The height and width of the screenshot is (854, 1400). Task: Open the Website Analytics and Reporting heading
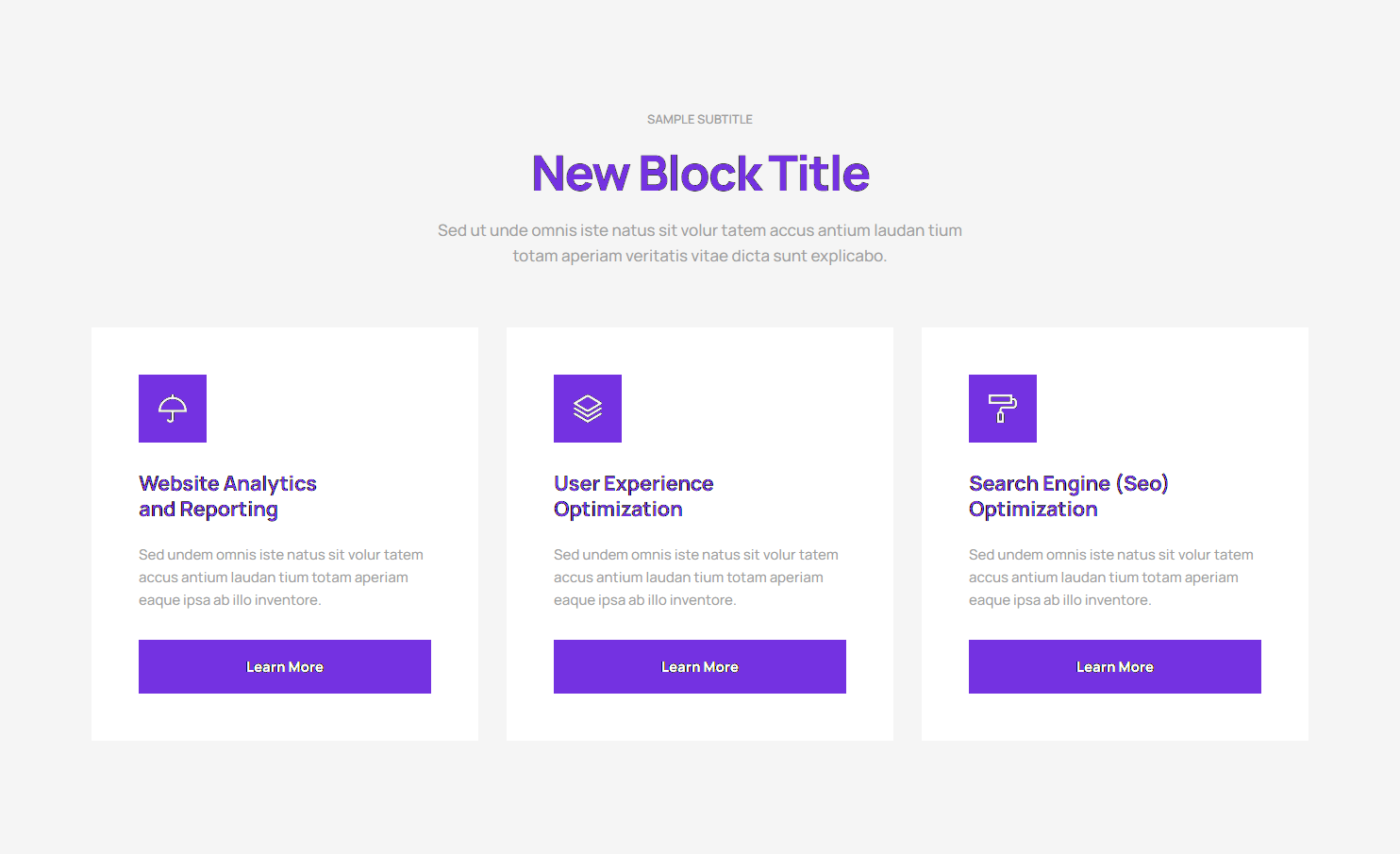[x=227, y=496]
